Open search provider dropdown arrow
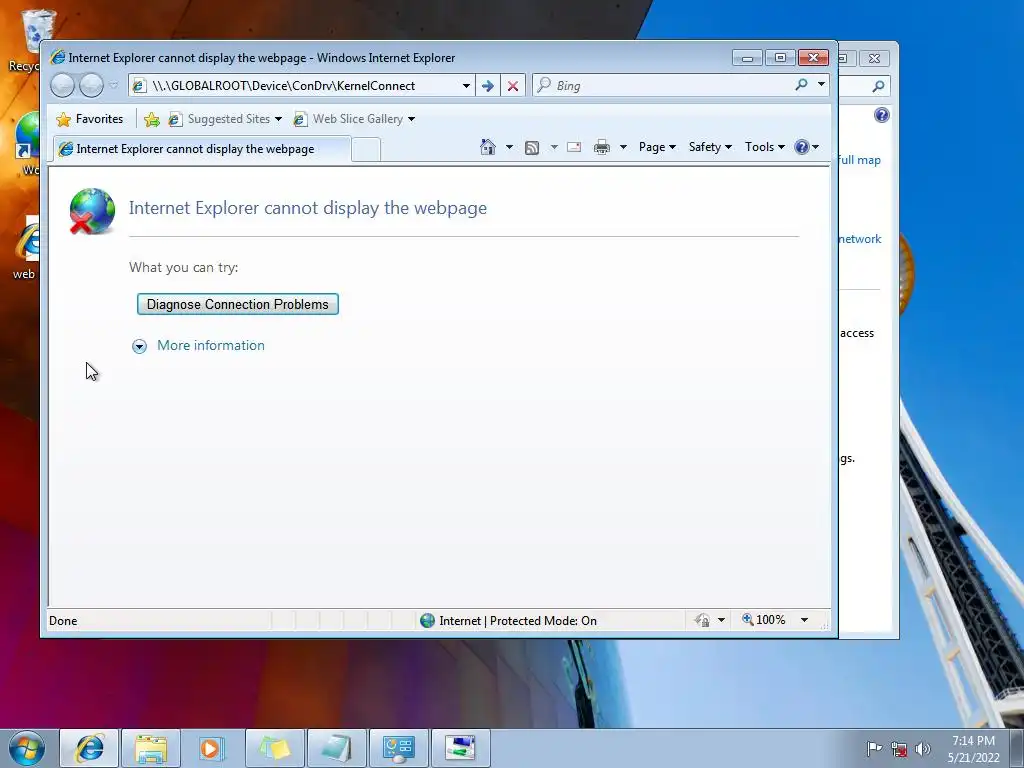The height and width of the screenshot is (768, 1024). point(822,85)
